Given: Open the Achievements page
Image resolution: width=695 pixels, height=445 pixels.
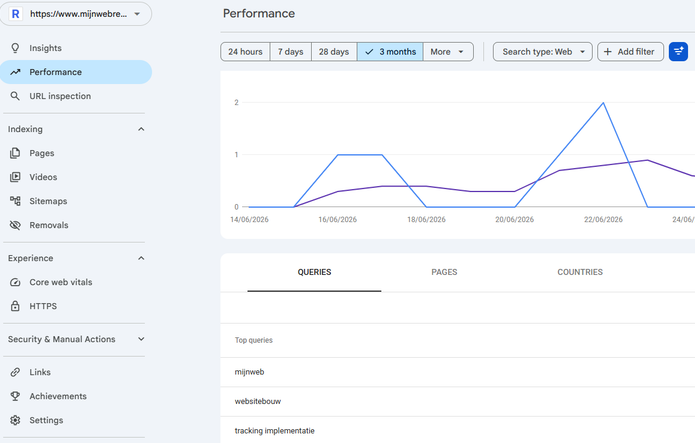Looking at the screenshot, I should tap(76, 396).
